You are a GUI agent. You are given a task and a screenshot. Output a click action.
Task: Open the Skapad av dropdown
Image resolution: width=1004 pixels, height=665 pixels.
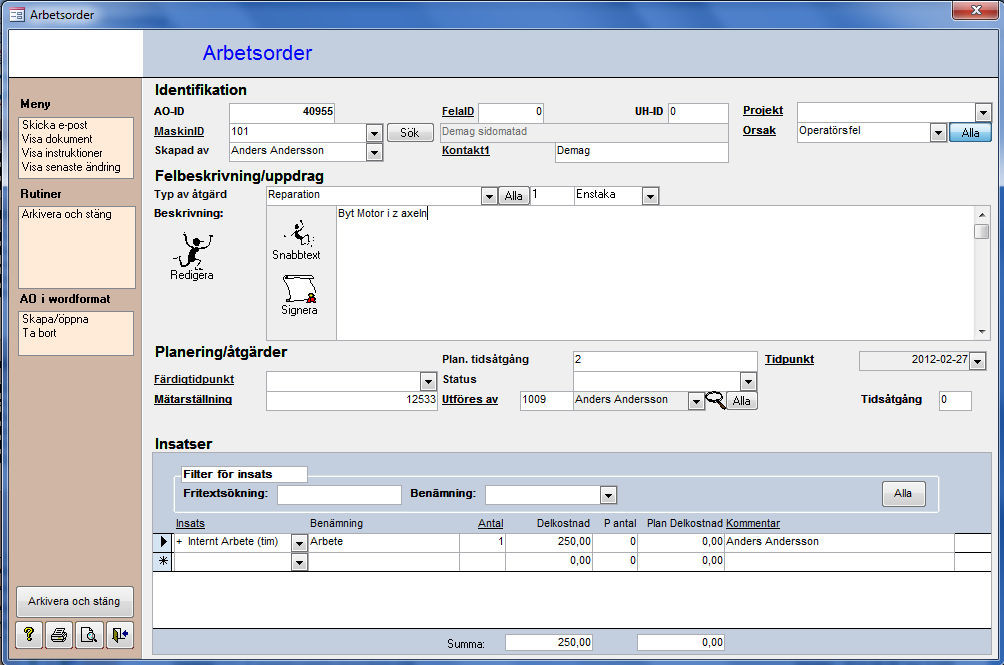click(375, 152)
